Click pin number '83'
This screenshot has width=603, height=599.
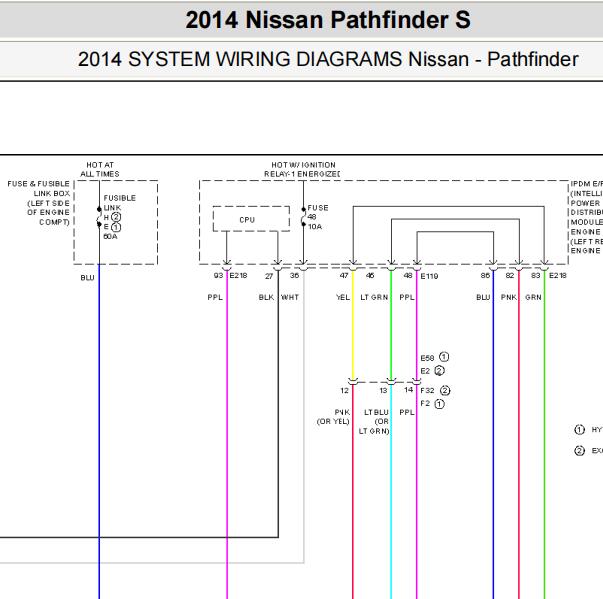click(x=536, y=276)
